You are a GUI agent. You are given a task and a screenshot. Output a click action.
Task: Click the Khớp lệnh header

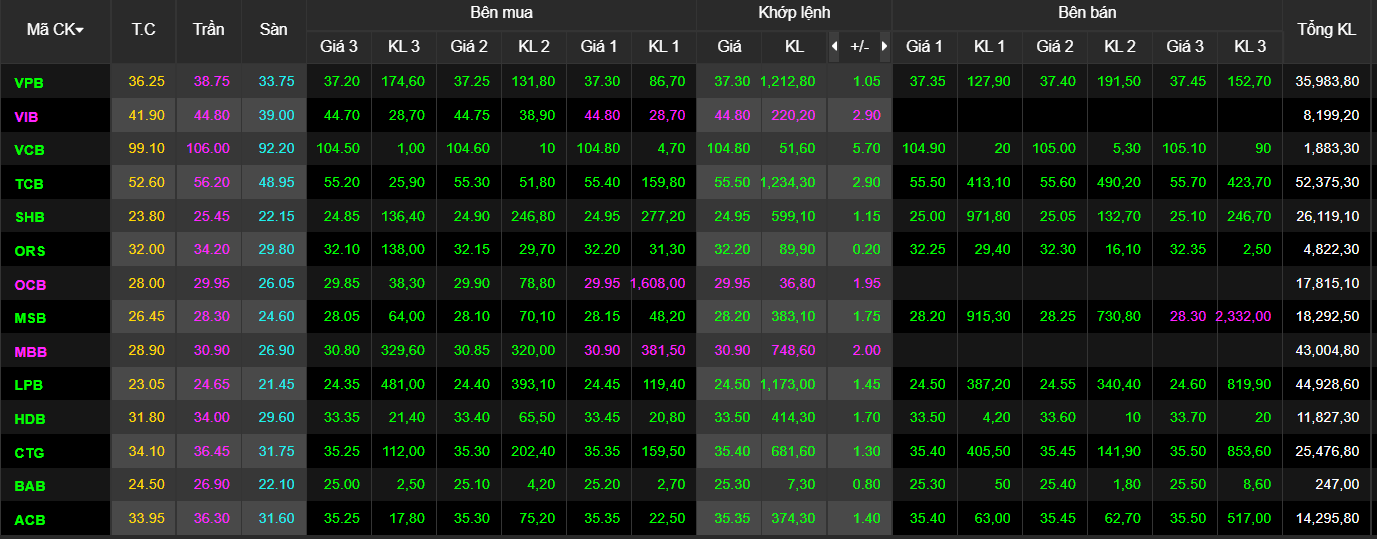[x=793, y=13]
